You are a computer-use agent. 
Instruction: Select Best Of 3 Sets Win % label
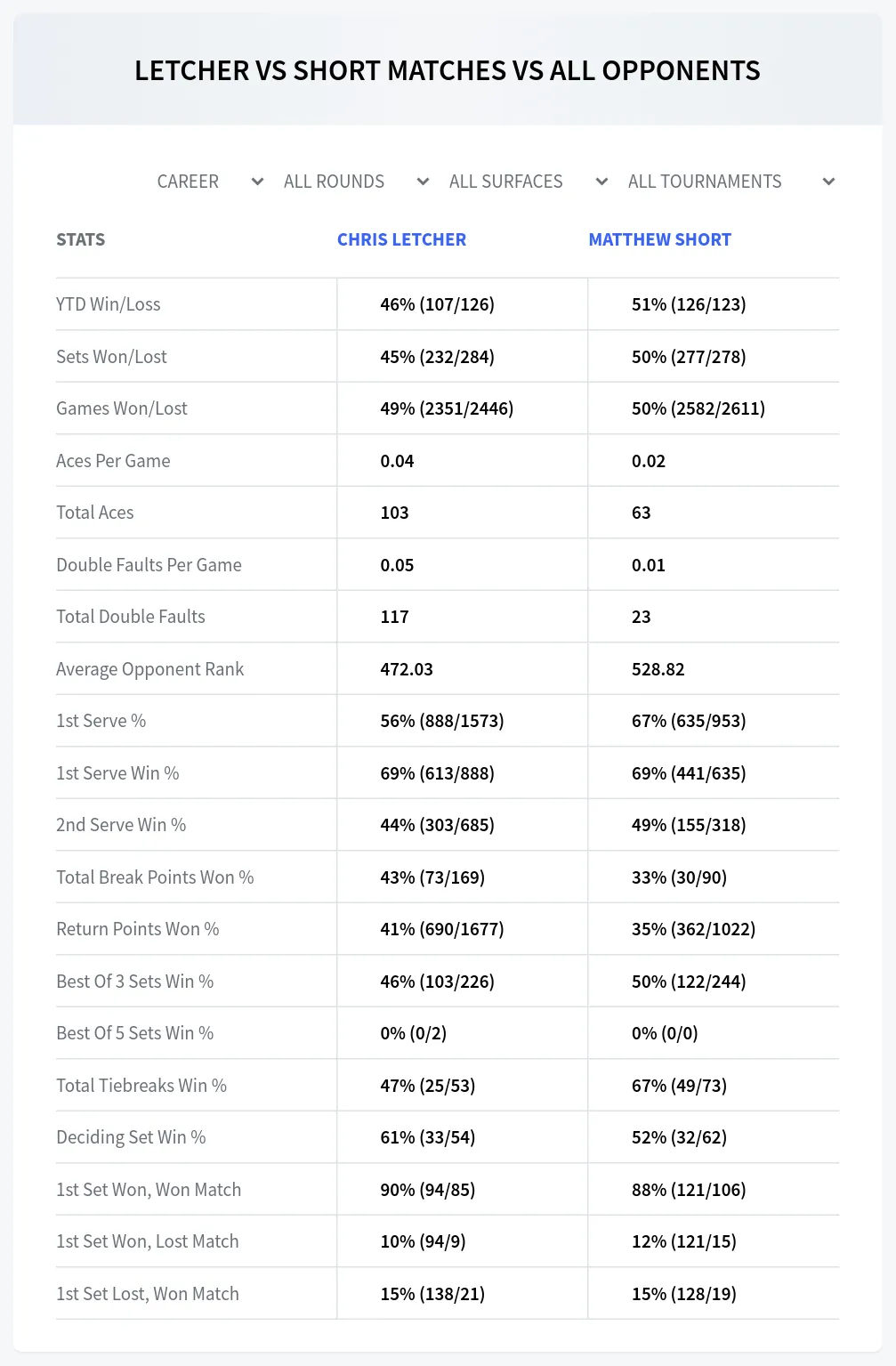click(134, 982)
